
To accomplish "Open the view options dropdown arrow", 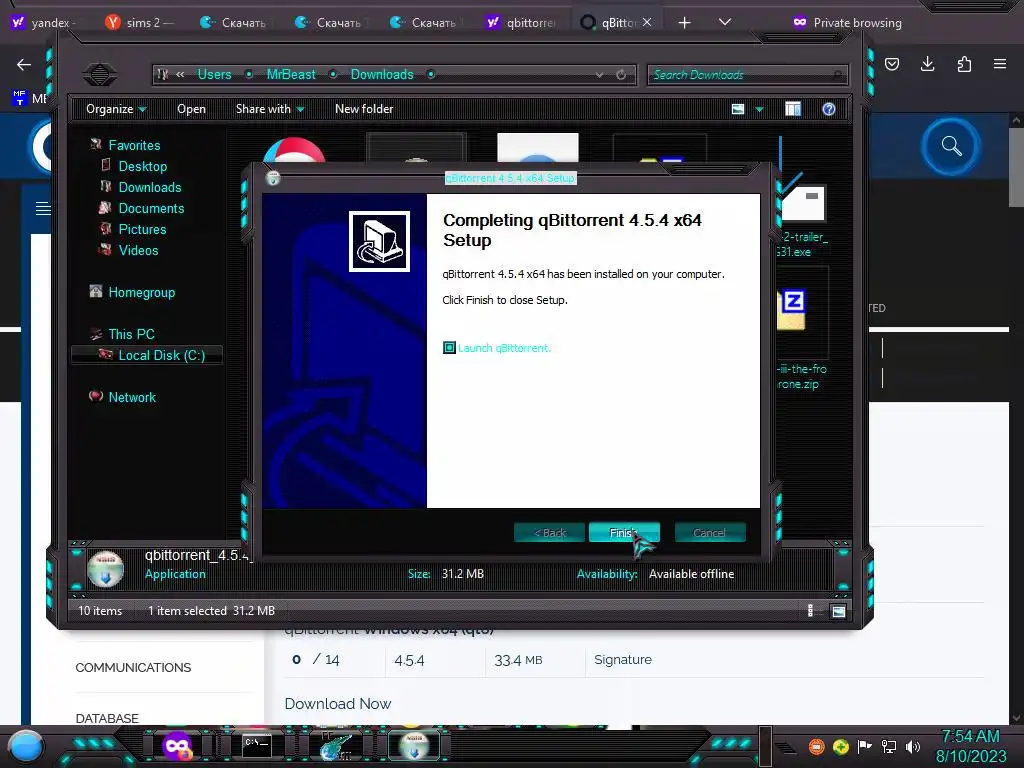I will coord(760,109).
